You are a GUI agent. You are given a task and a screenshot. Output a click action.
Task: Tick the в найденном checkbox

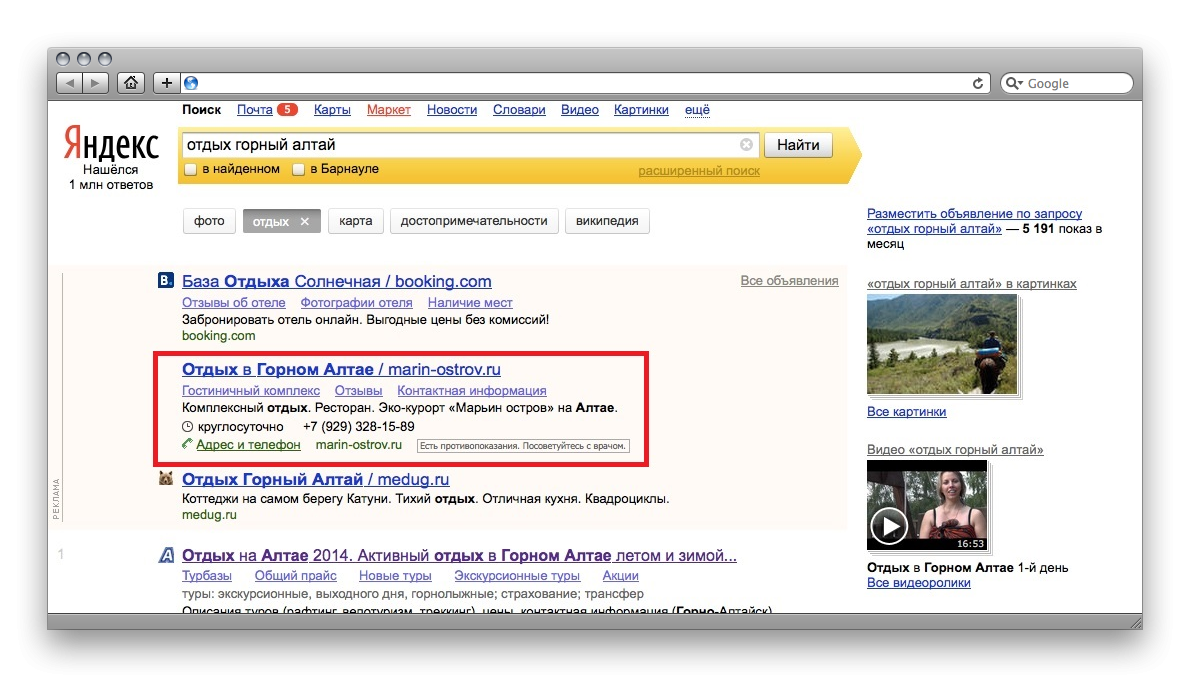tap(190, 169)
